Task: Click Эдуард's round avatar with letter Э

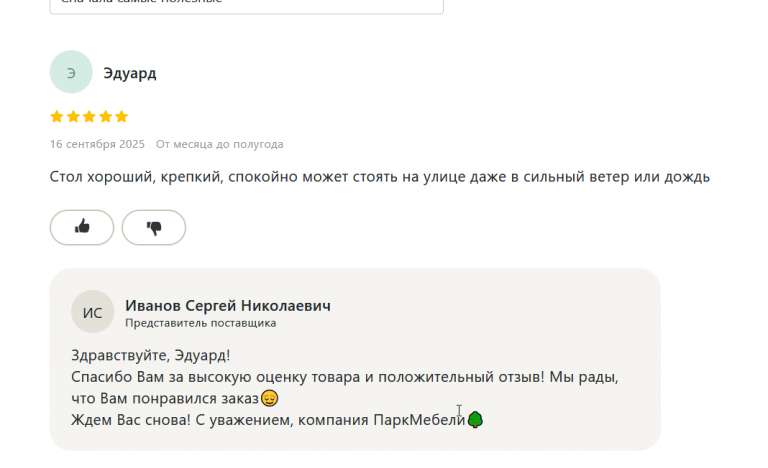Action: 71,72
